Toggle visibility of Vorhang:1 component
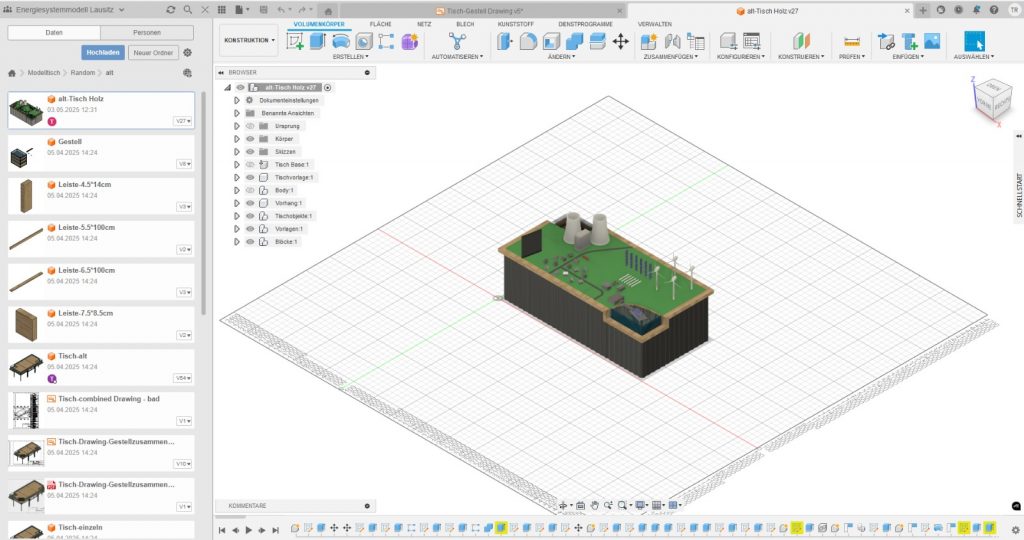 [250, 203]
